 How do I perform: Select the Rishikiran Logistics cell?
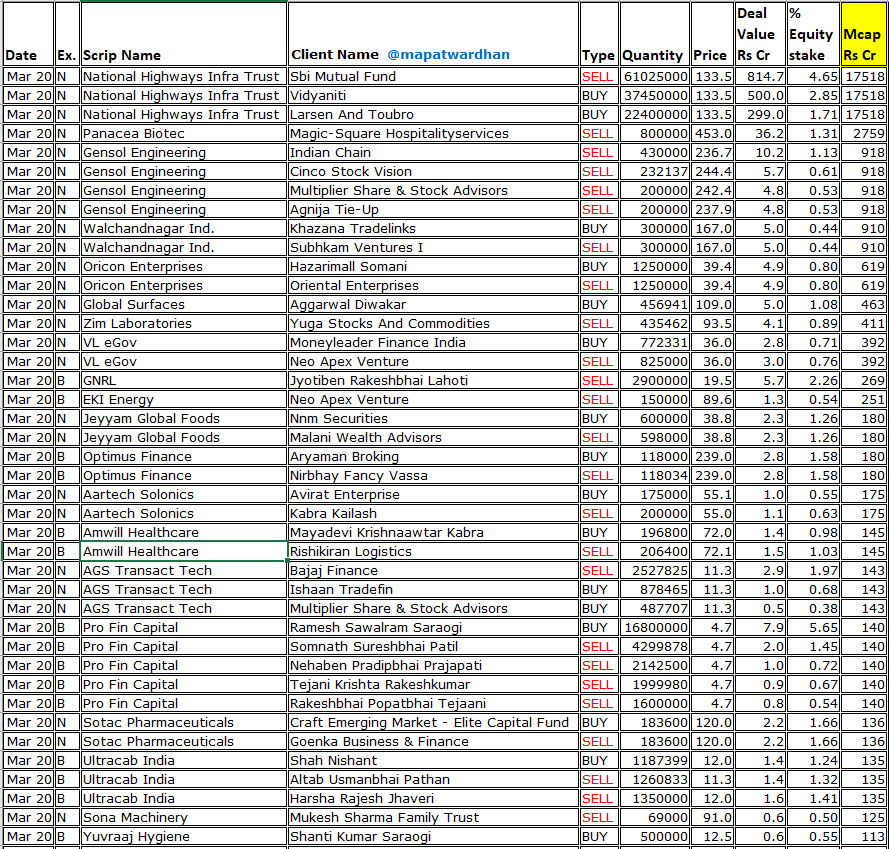click(433, 551)
